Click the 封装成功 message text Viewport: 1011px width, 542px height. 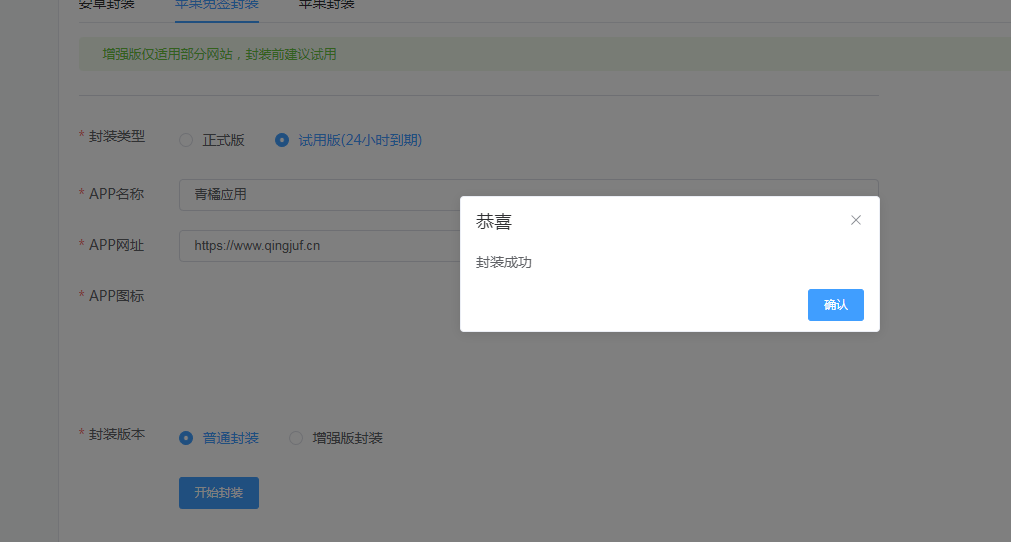coord(504,262)
